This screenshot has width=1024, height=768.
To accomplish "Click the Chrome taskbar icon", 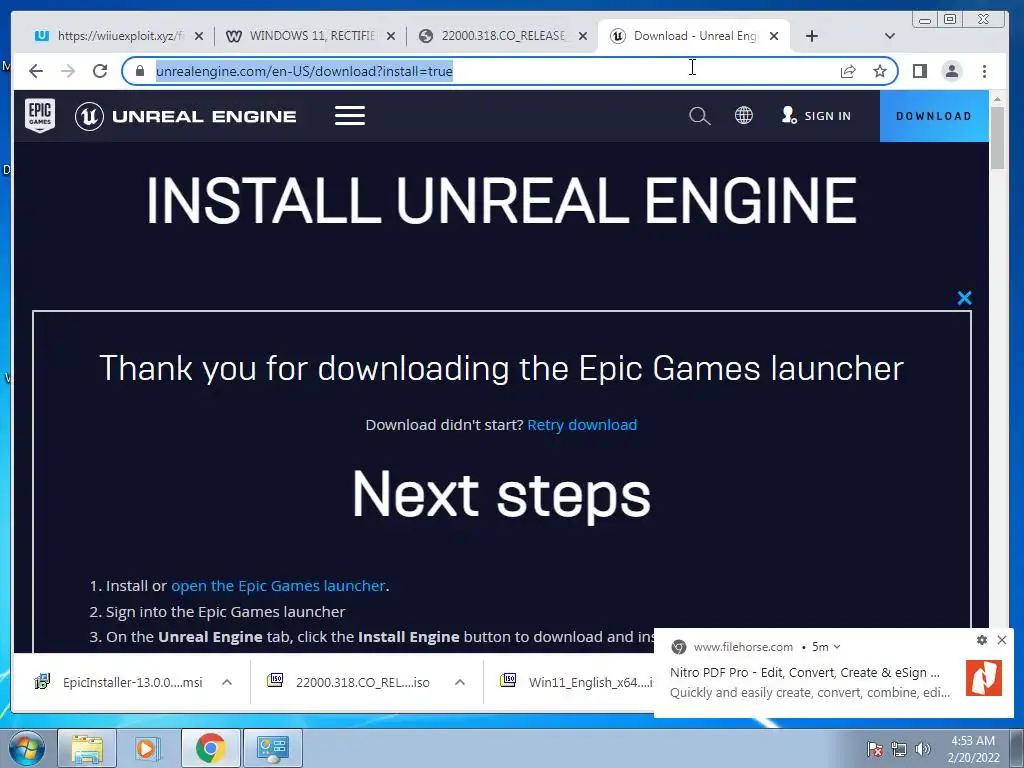I will coord(210,748).
